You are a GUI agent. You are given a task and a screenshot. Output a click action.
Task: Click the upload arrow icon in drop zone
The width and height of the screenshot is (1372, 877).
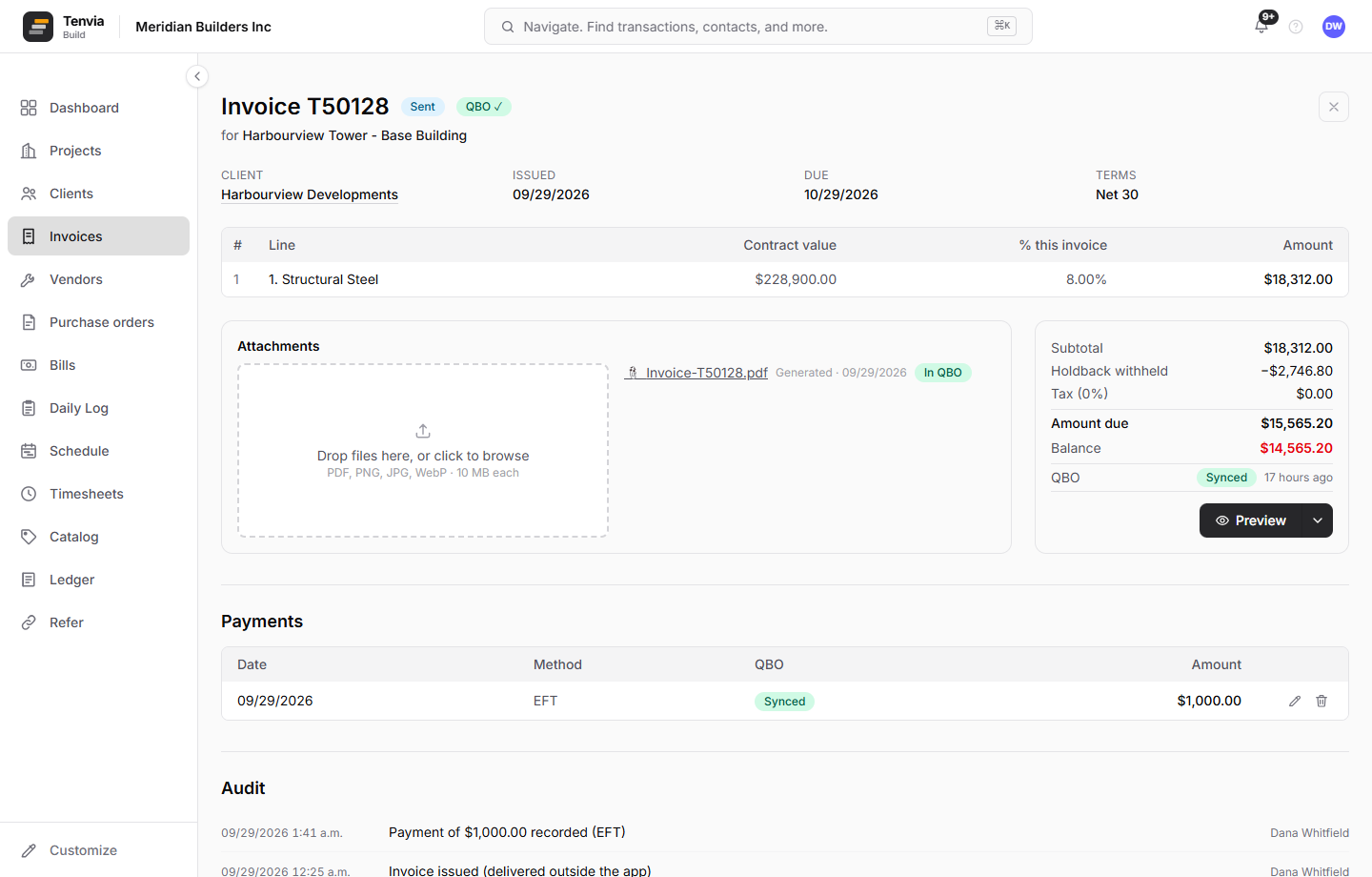pyautogui.click(x=423, y=431)
